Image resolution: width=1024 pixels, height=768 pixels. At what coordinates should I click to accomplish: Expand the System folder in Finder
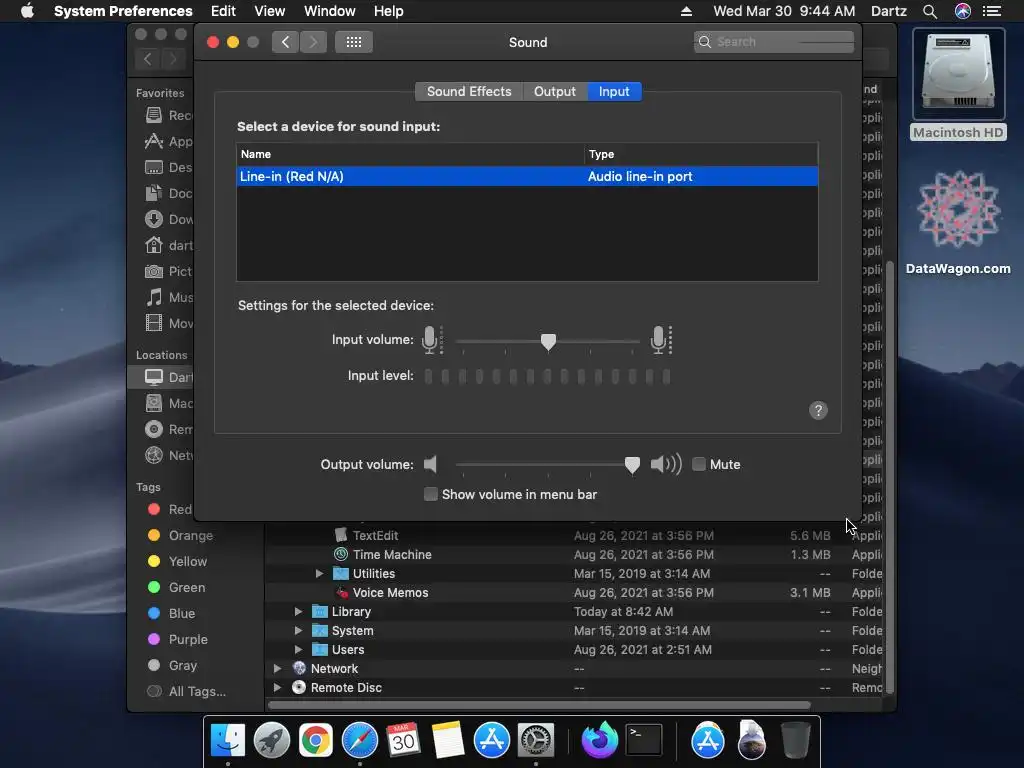pyautogui.click(x=298, y=630)
